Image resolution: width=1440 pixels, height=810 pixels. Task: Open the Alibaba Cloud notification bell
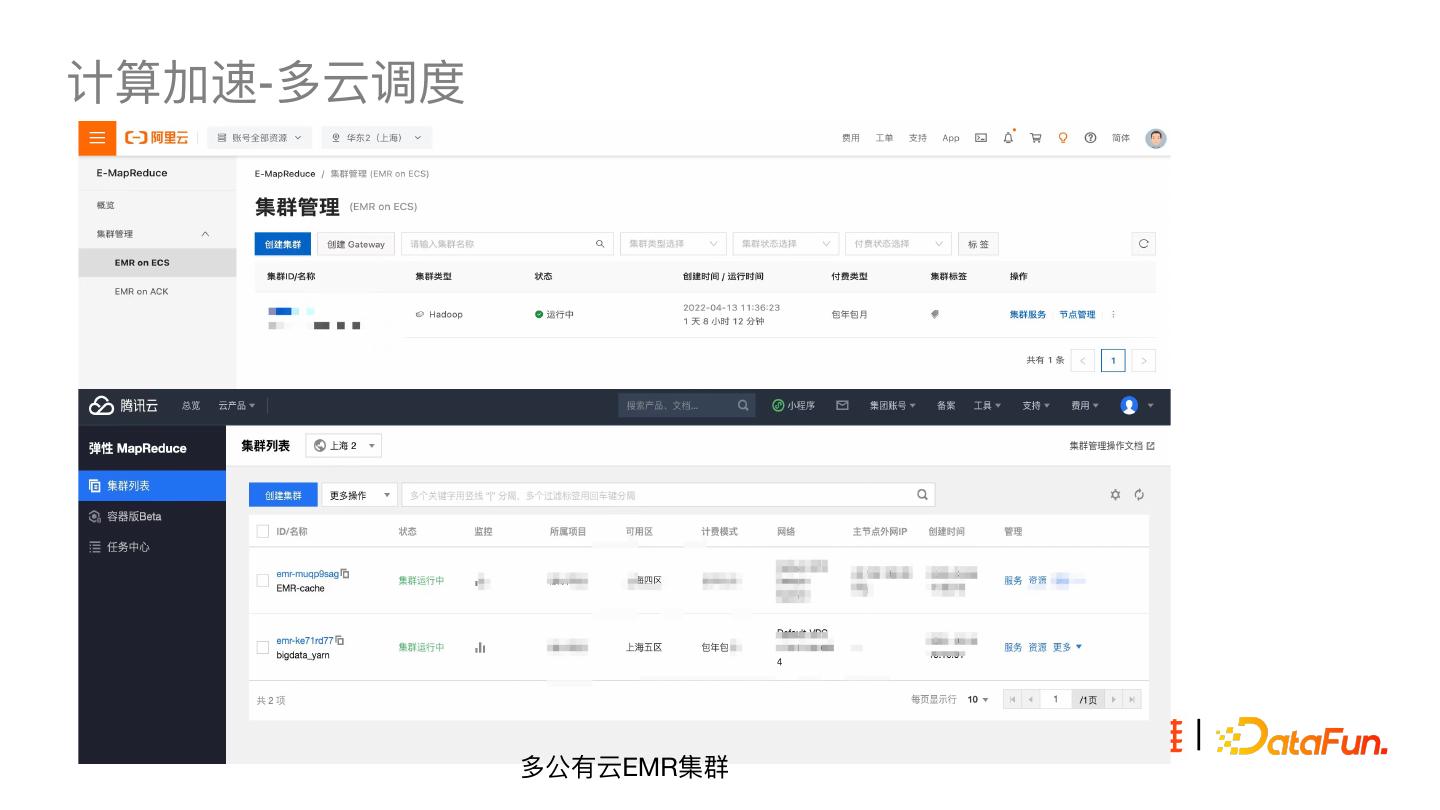pos(1008,138)
